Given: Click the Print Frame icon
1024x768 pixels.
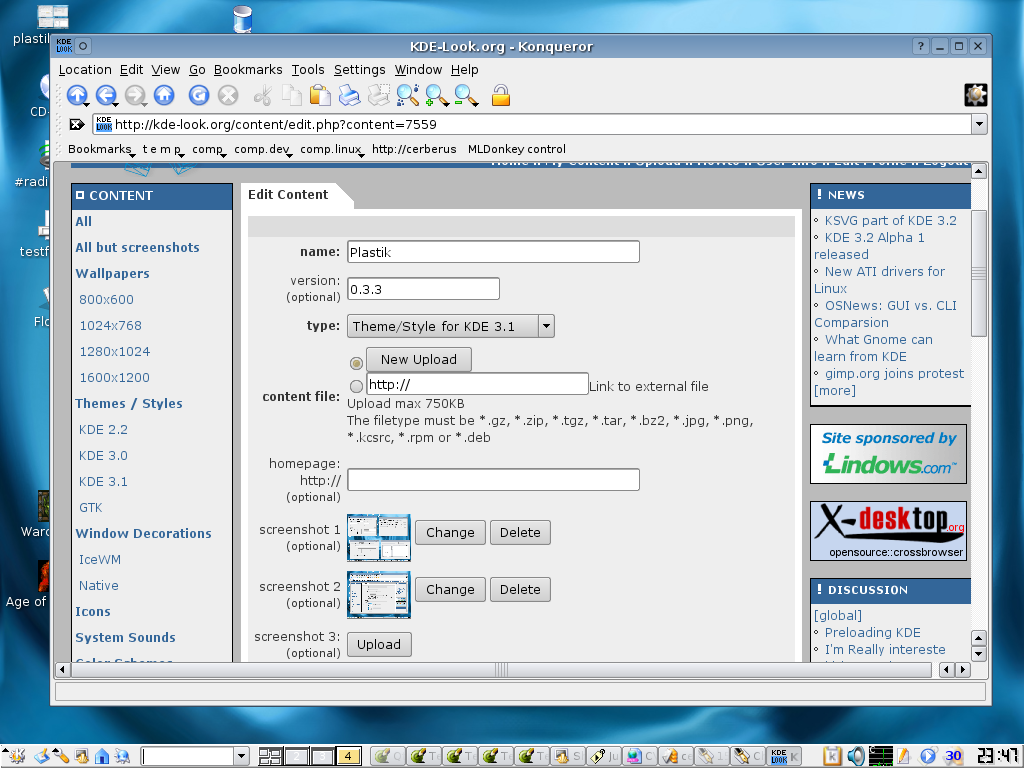Looking at the screenshot, I should click(379, 96).
